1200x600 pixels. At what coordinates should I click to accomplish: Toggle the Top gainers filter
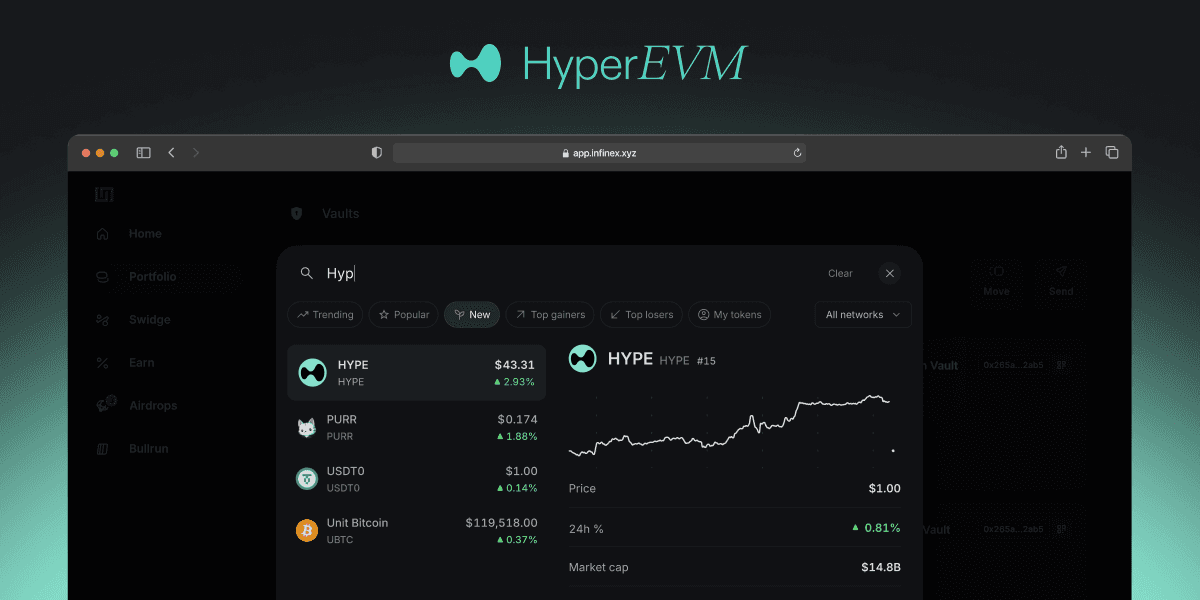(x=550, y=315)
